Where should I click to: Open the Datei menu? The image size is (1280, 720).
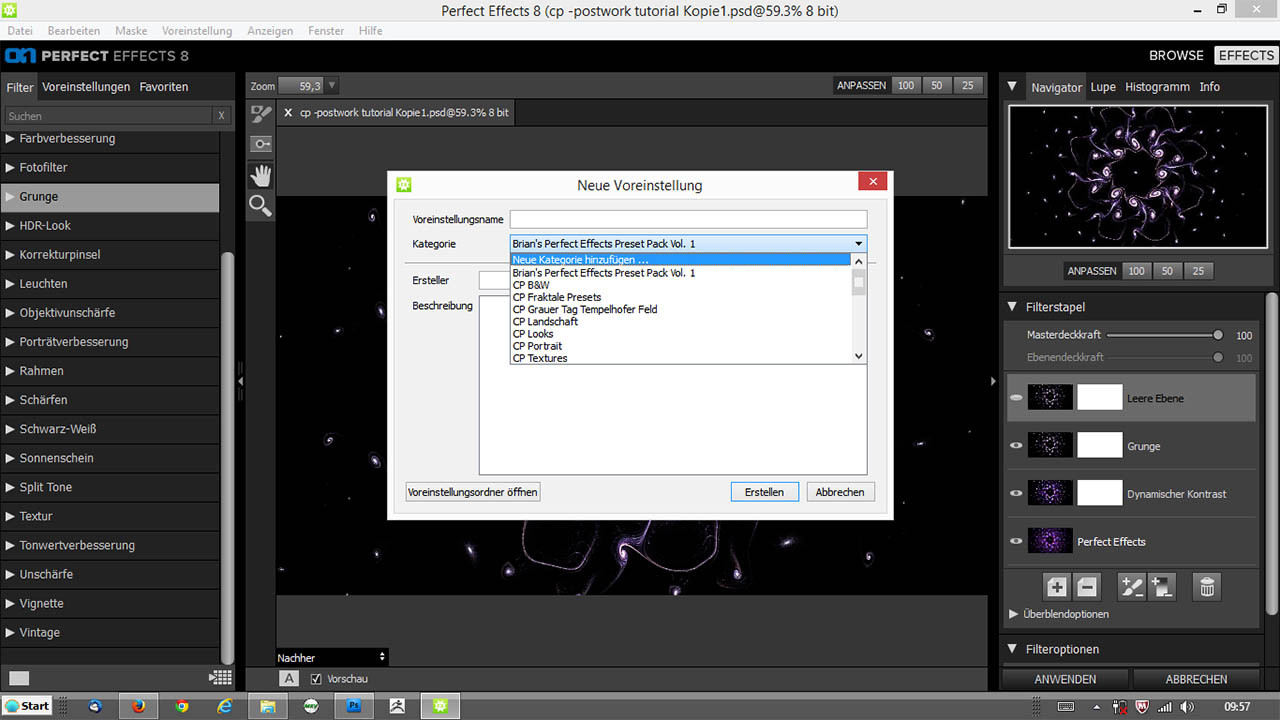20,31
